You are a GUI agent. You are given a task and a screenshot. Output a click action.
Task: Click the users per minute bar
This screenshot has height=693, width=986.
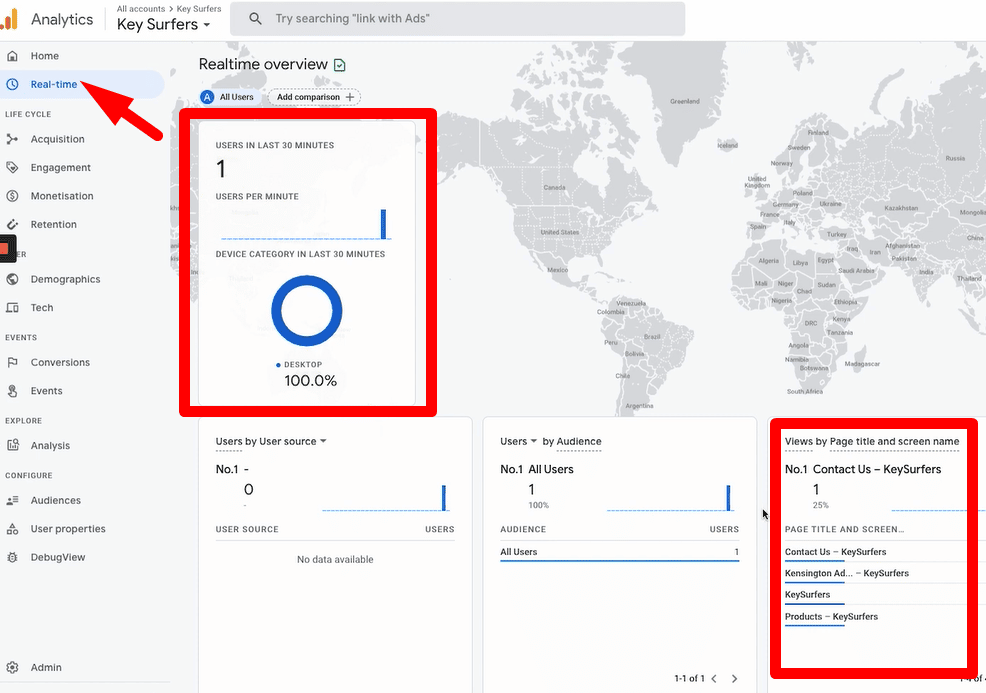(x=384, y=224)
